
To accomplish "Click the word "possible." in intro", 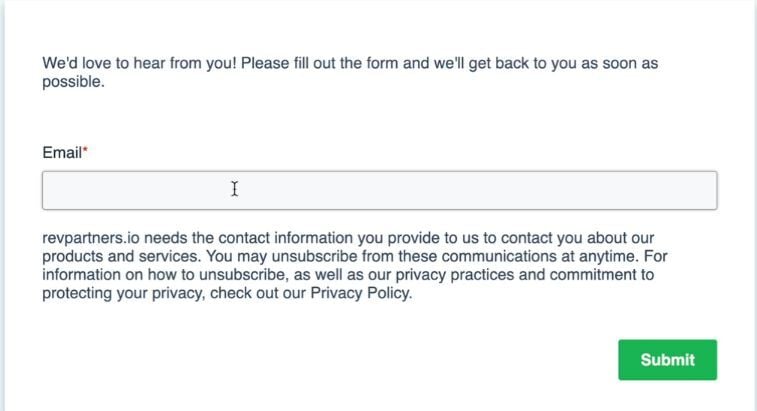I will tap(73, 82).
